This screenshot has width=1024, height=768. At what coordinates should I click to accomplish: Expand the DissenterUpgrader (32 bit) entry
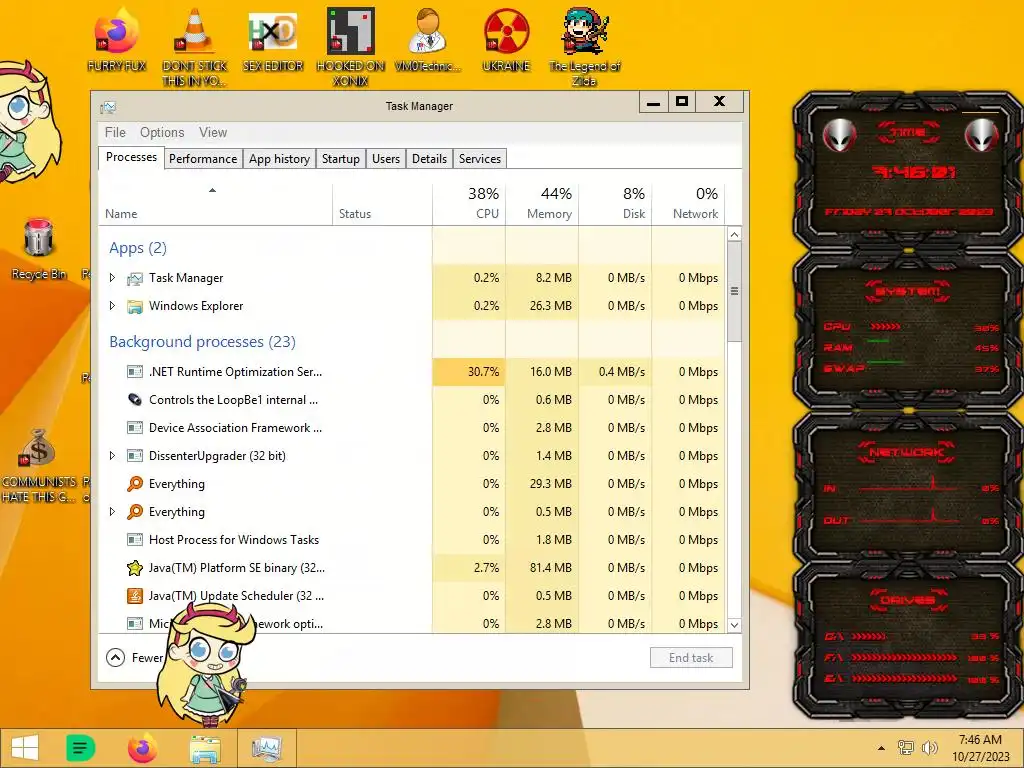pyautogui.click(x=112, y=456)
